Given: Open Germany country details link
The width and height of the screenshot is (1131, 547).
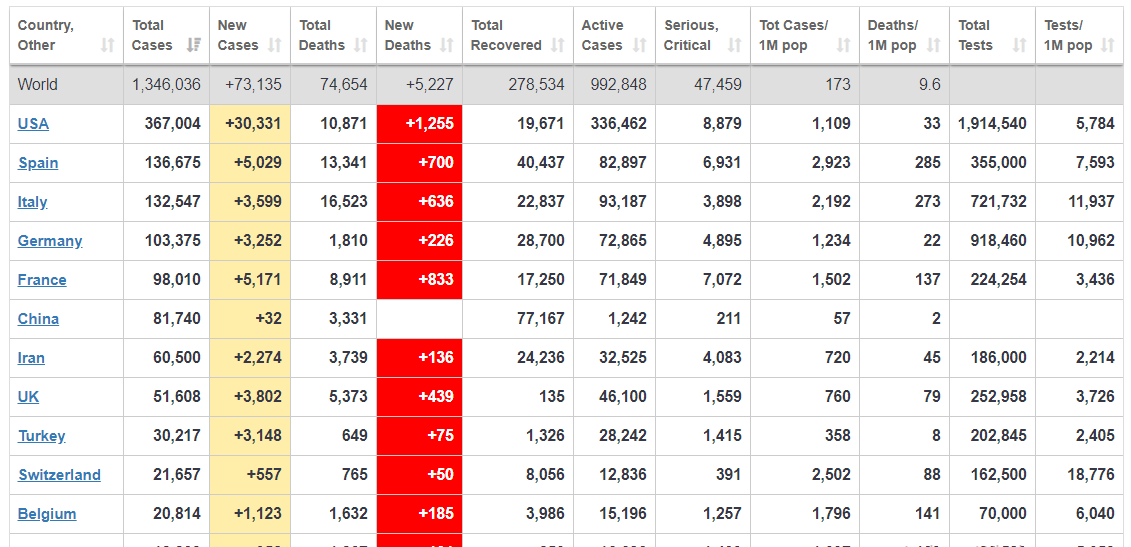Looking at the screenshot, I should [x=50, y=240].
